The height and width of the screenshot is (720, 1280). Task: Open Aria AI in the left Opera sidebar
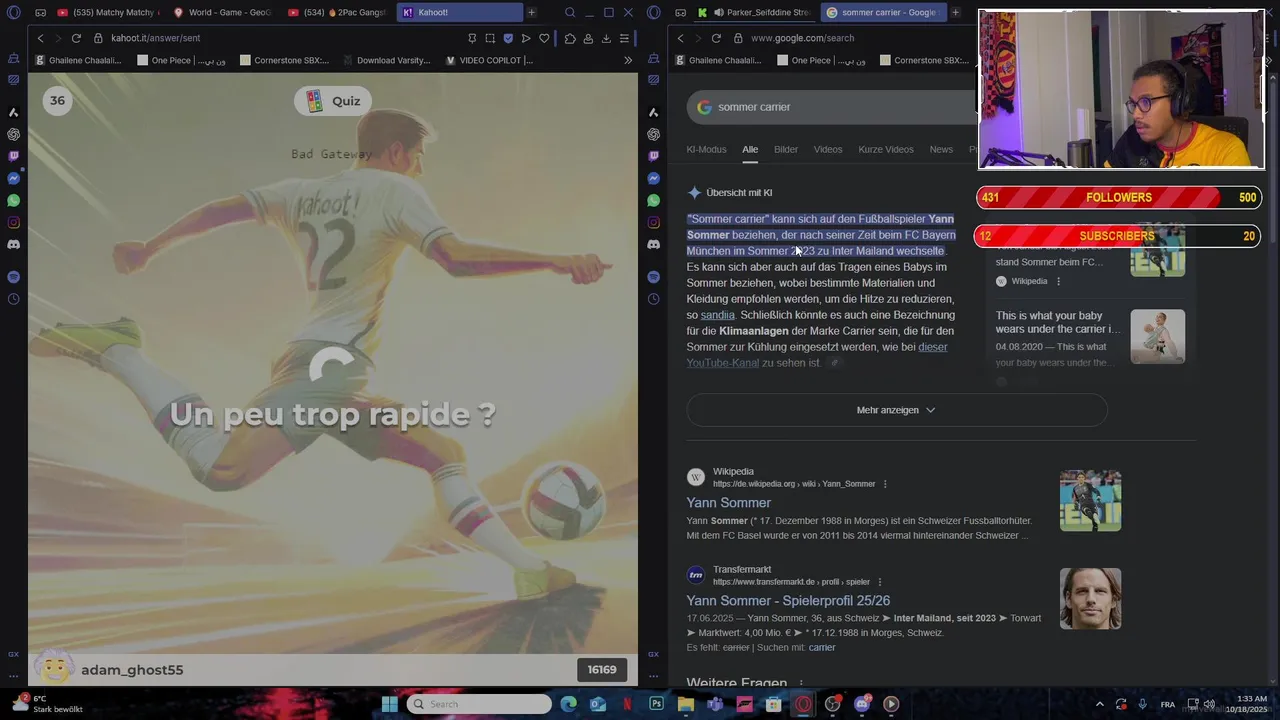click(13, 112)
